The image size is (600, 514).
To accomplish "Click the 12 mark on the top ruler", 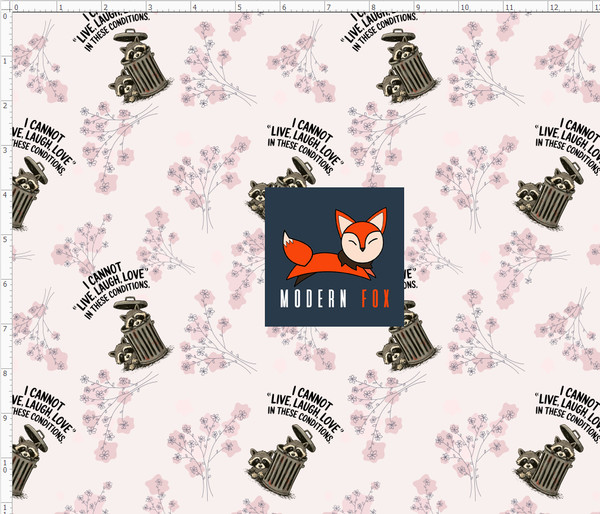I will coord(553,6).
